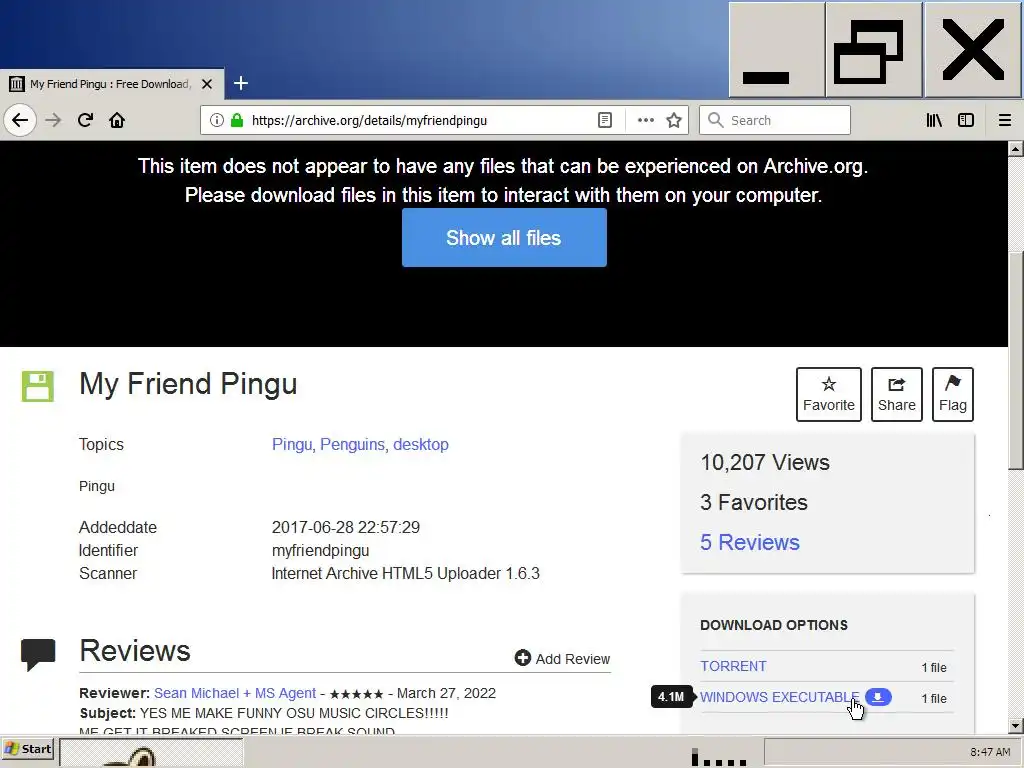Jump to 5 Reviews link
This screenshot has height=768, width=1024.
point(750,542)
